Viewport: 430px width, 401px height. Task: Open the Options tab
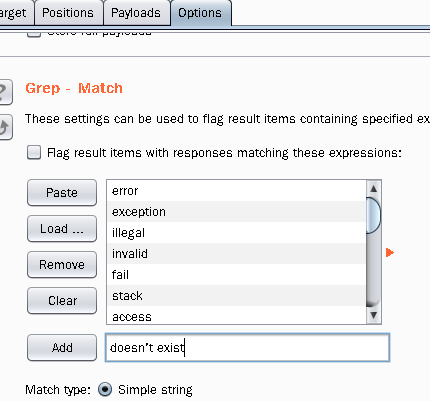[x=200, y=13]
